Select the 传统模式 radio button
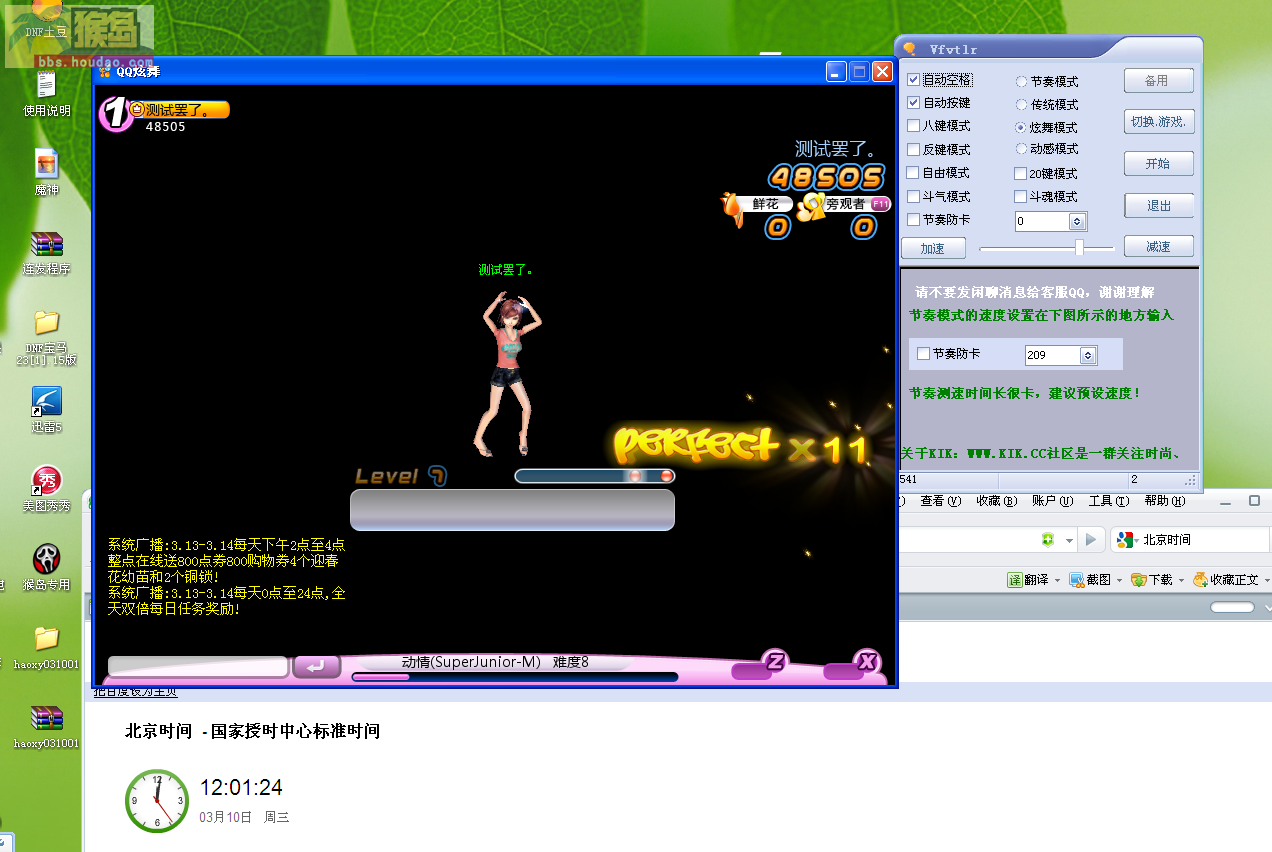This screenshot has width=1272, height=852. (x=1021, y=105)
